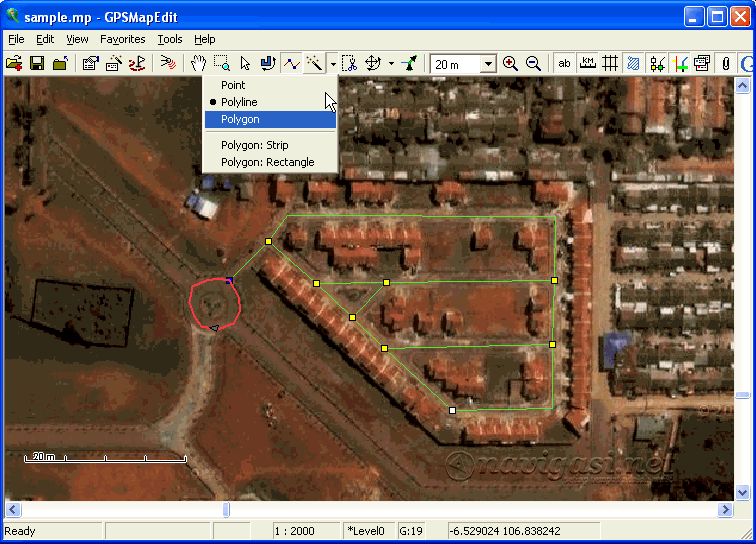Open the 20 m scale dropdown
Screen dimensions: 756x544
coord(488,64)
